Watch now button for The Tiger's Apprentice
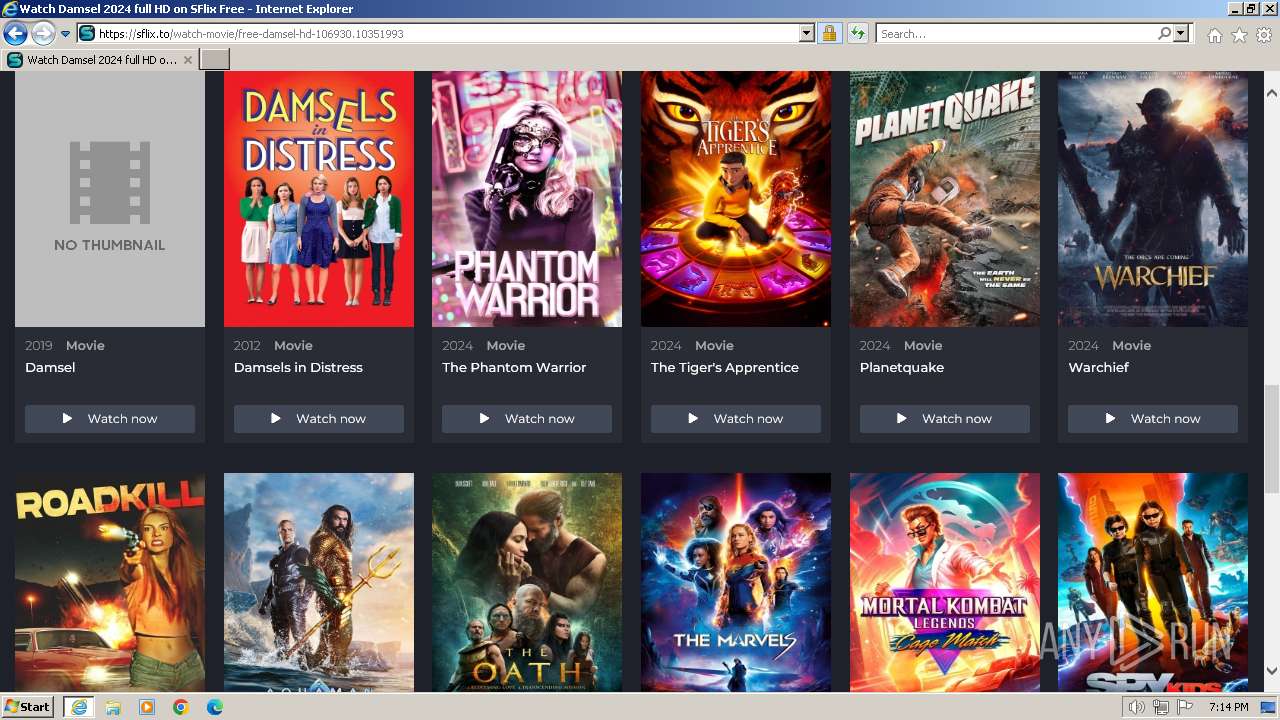Image resolution: width=1280 pixels, height=720 pixels. (736, 419)
